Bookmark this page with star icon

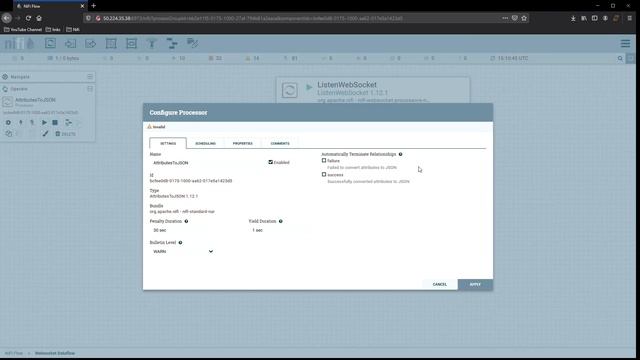524,18
